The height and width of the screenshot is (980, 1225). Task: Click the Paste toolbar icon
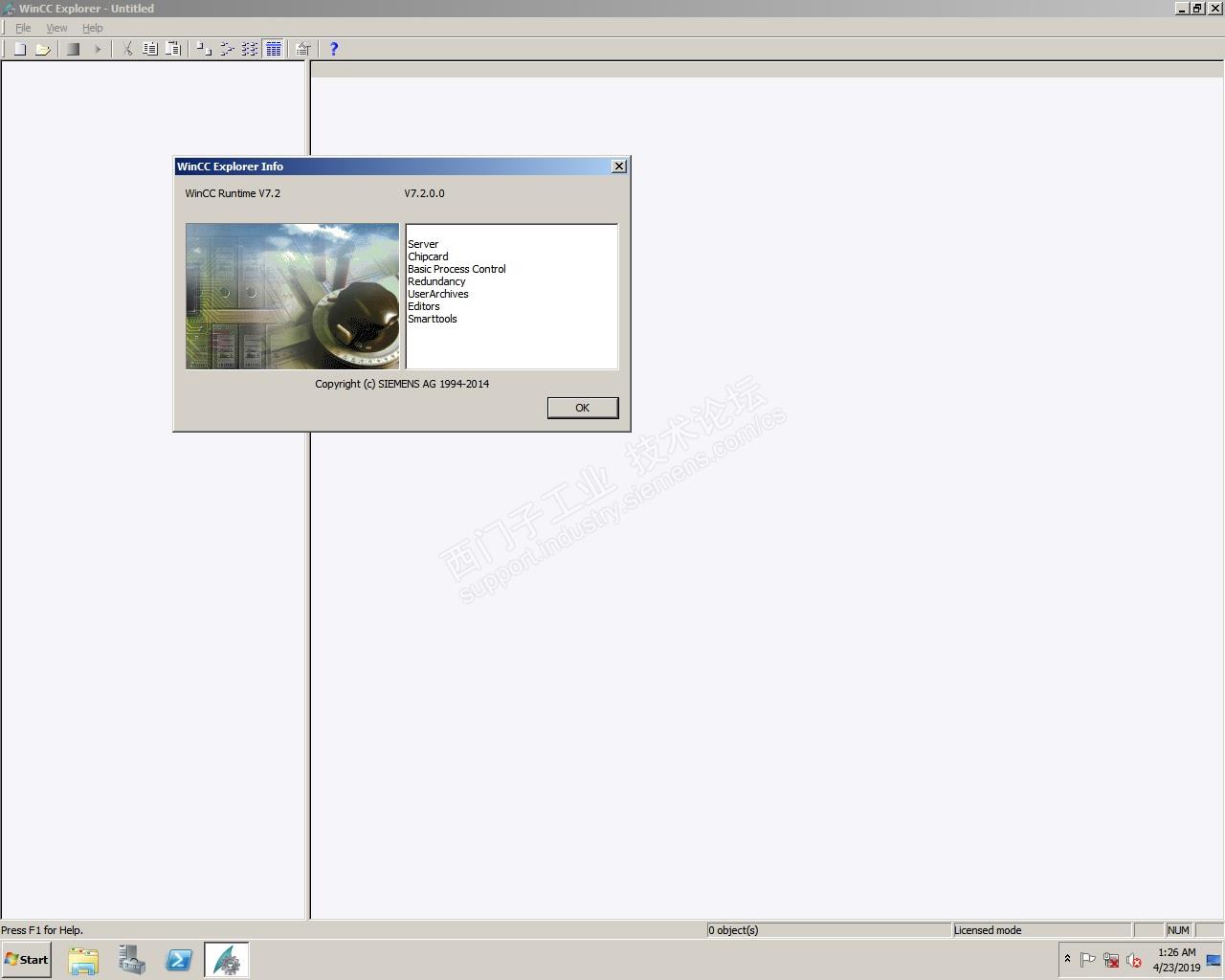coord(173,49)
